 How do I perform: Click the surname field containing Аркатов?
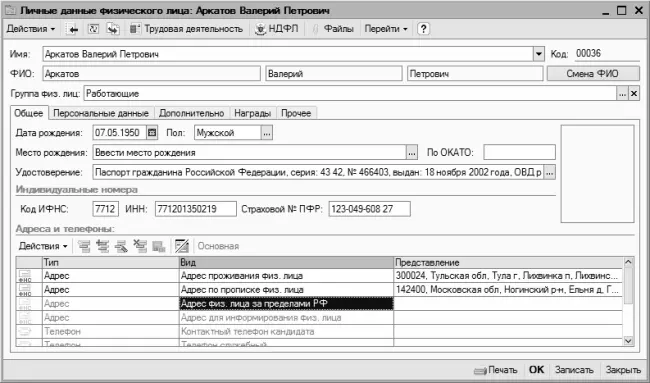(x=151, y=74)
